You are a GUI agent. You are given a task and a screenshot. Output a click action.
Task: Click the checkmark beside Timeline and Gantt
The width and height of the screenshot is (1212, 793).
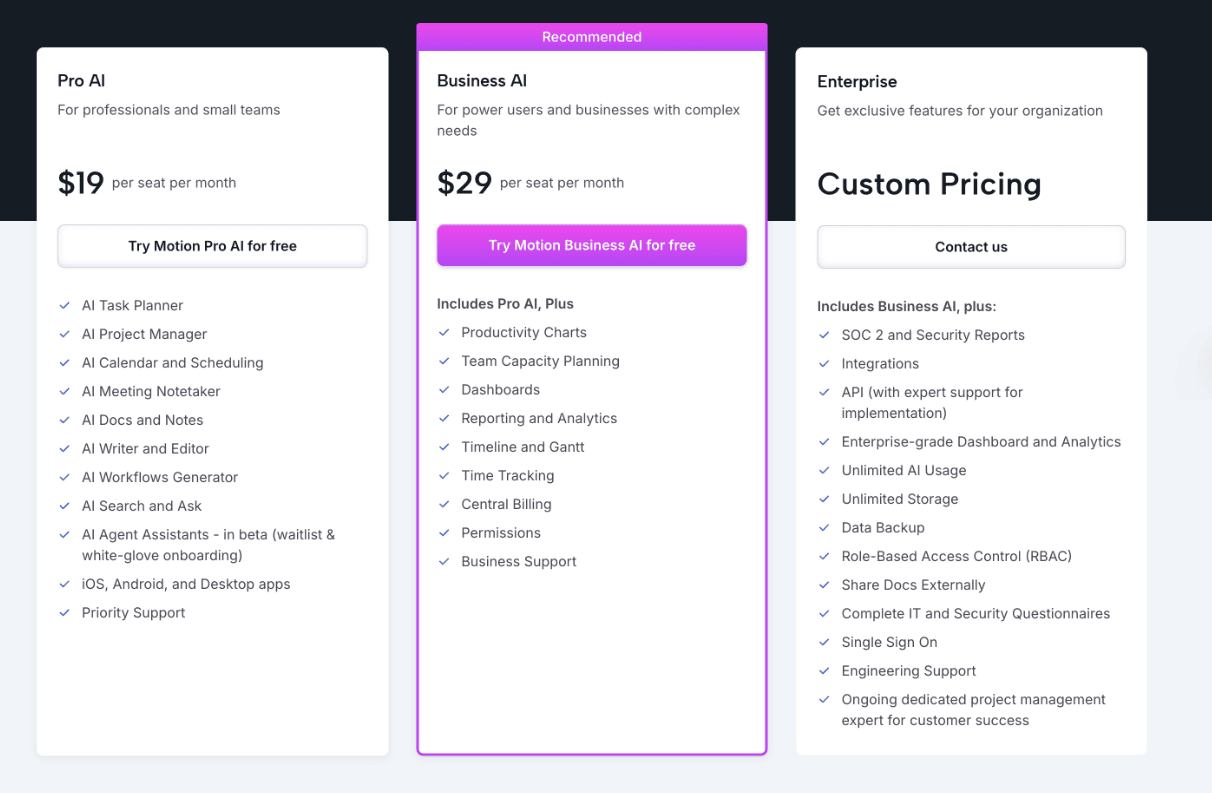coord(445,448)
